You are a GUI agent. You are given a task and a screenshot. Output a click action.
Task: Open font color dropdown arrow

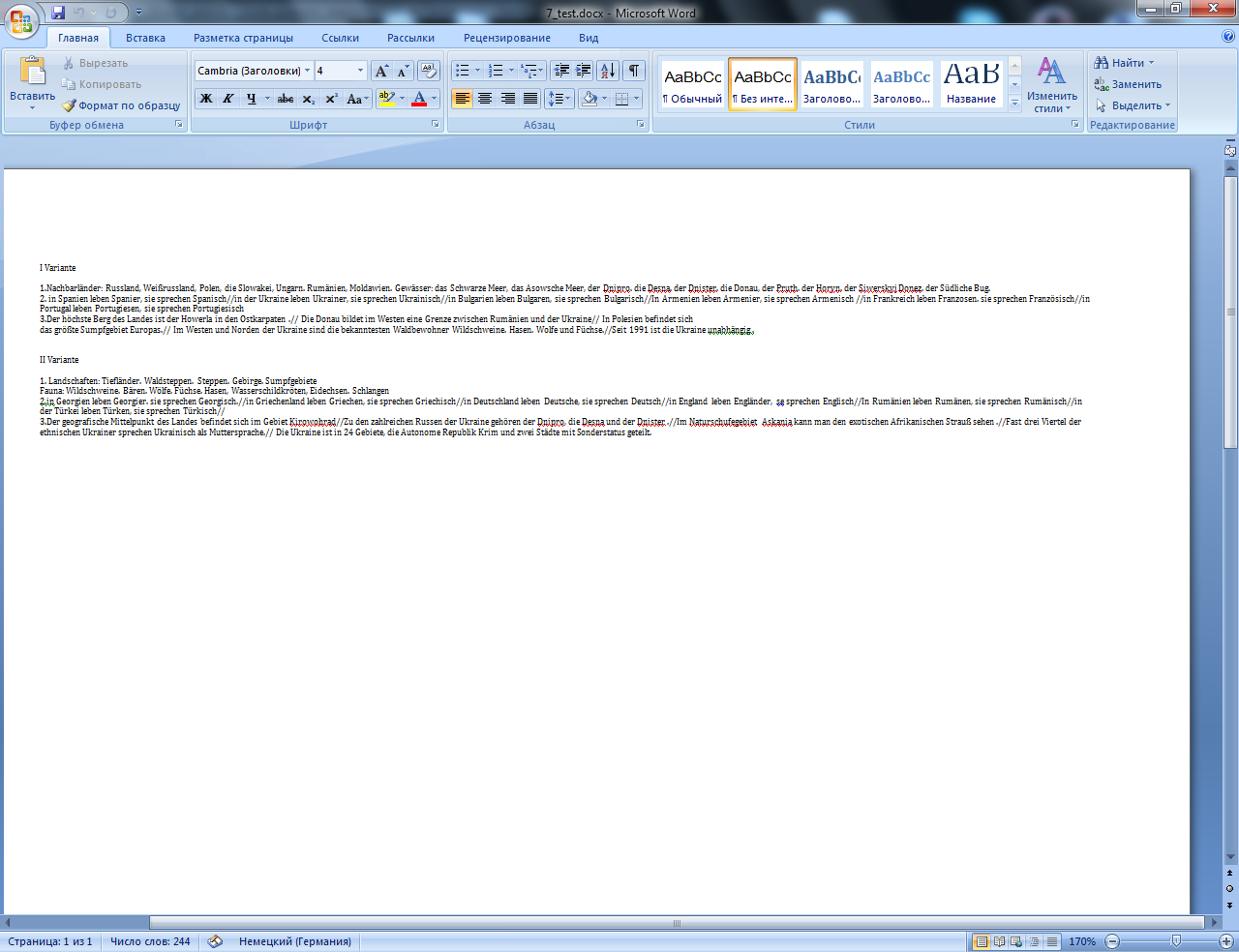(x=434, y=99)
